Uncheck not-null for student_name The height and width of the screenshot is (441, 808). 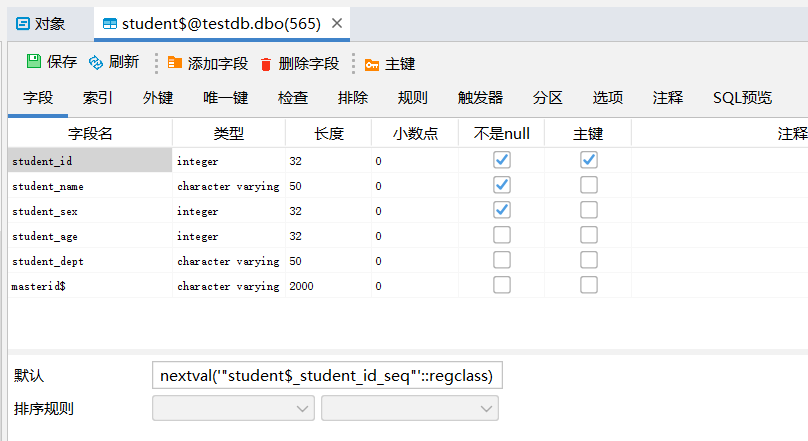[502, 185]
